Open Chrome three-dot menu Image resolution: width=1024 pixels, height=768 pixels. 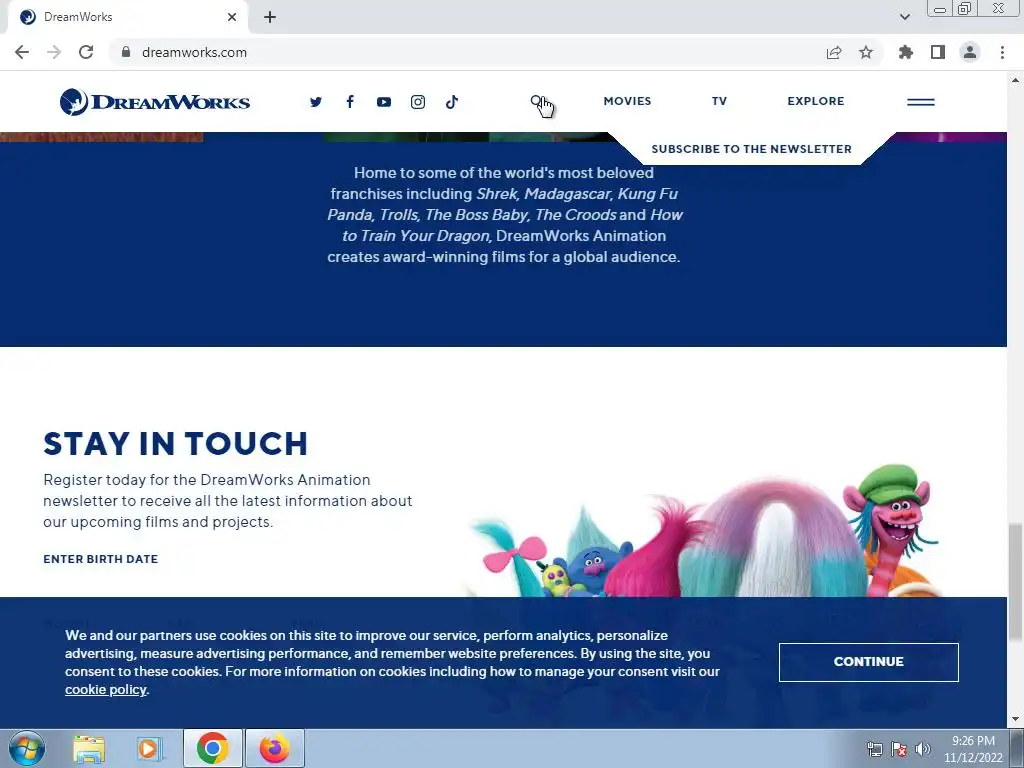[x=1002, y=52]
